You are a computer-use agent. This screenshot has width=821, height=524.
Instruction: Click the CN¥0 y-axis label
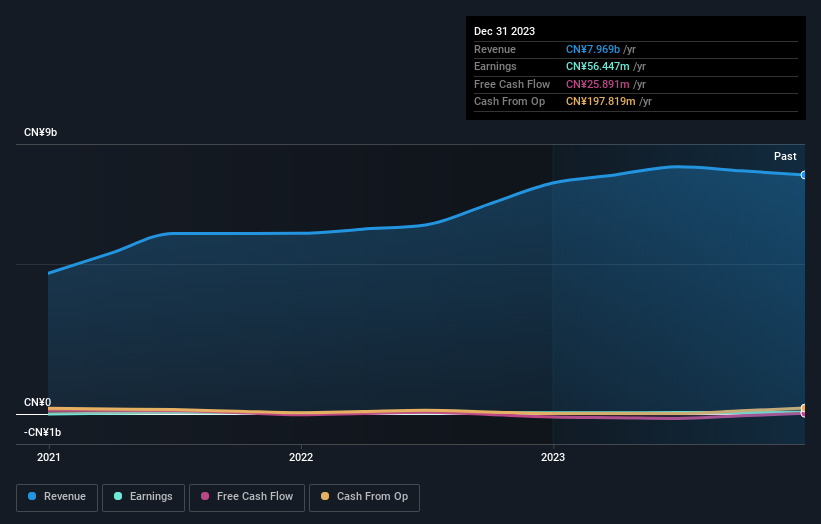click(38, 403)
